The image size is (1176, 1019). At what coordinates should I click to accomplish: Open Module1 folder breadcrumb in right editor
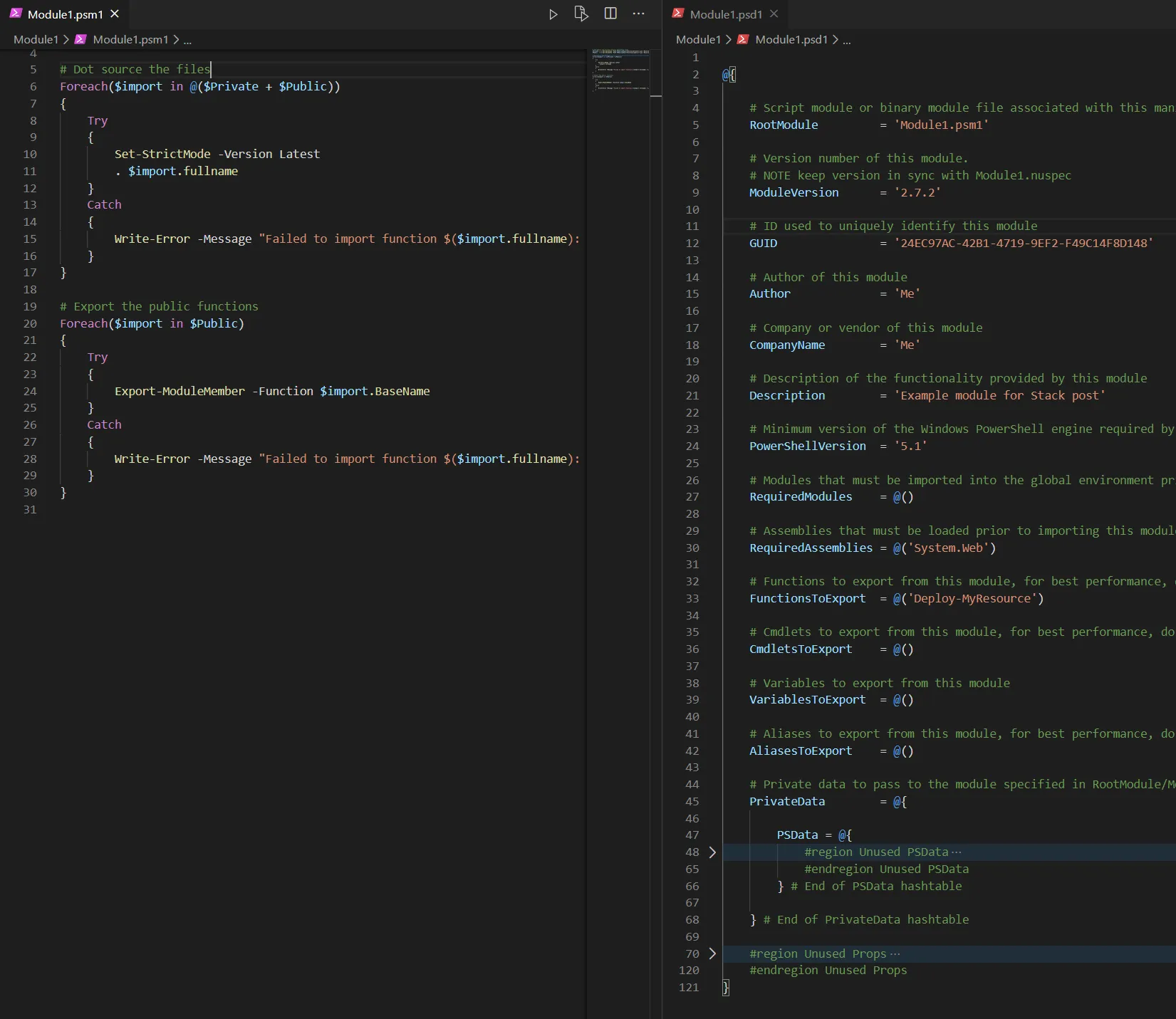pyautogui.click(x=698, y=40)
